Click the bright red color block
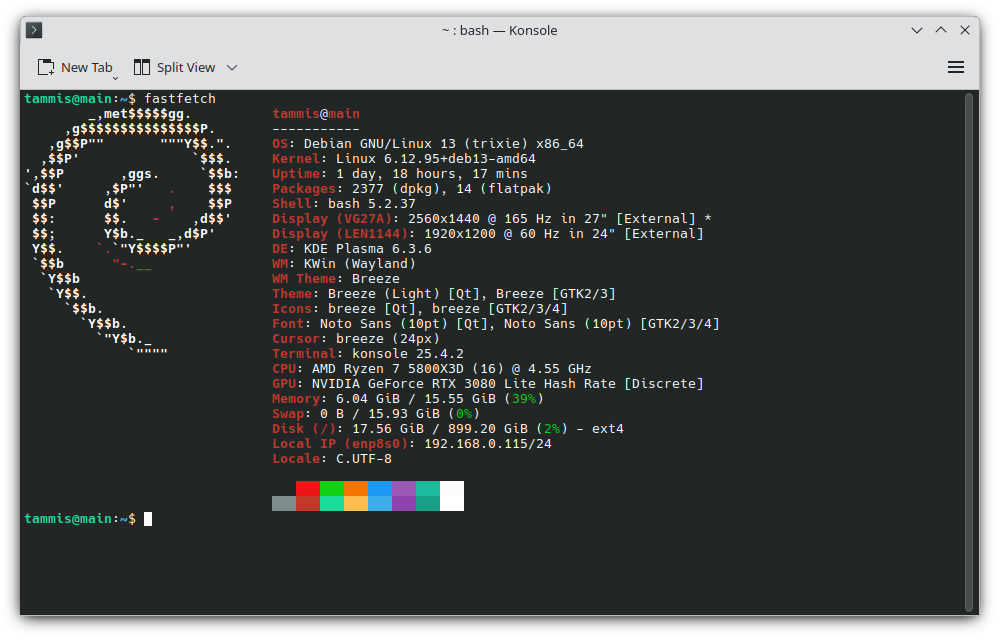Image resolution: width=1000 pixels, height=640 pixels. point(307,488)
